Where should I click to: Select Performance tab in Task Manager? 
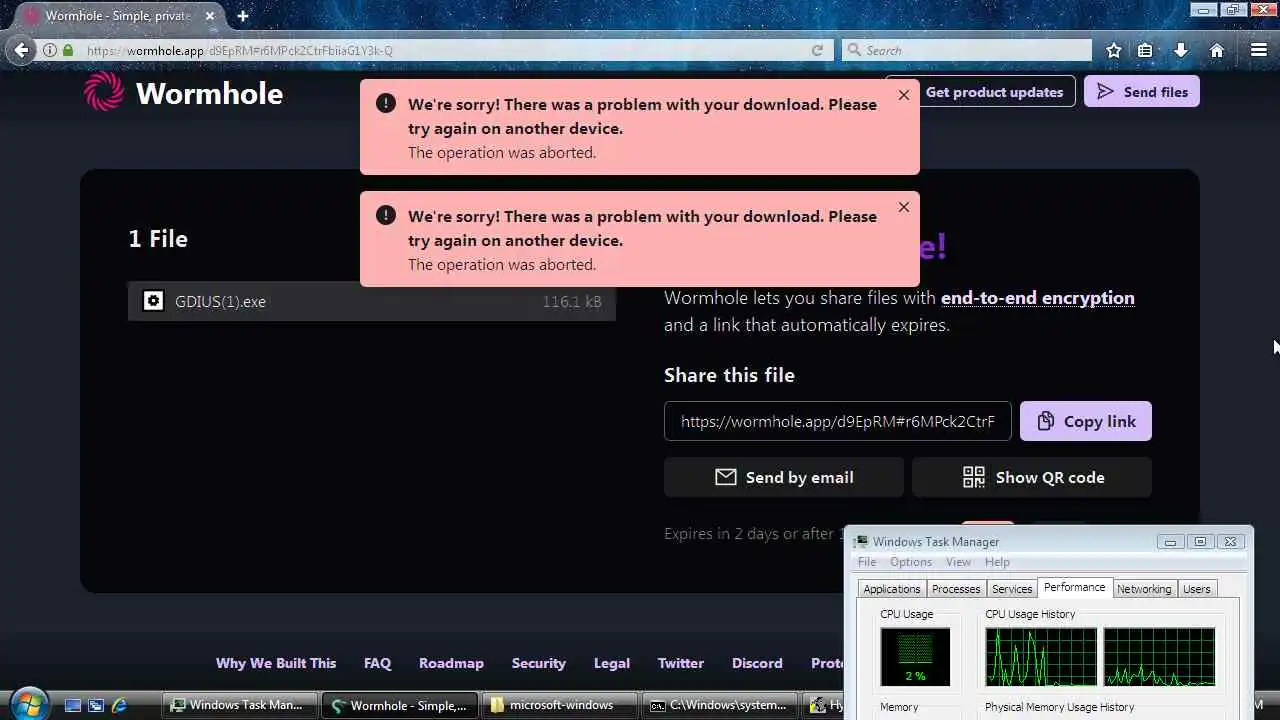click(x=1075, y=587)
